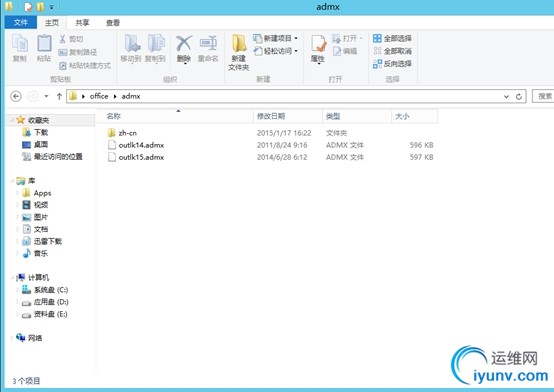Choose Copy path in the clipboard group
Image resolution: width=554 pixels, height=392 pixels.
78,52
